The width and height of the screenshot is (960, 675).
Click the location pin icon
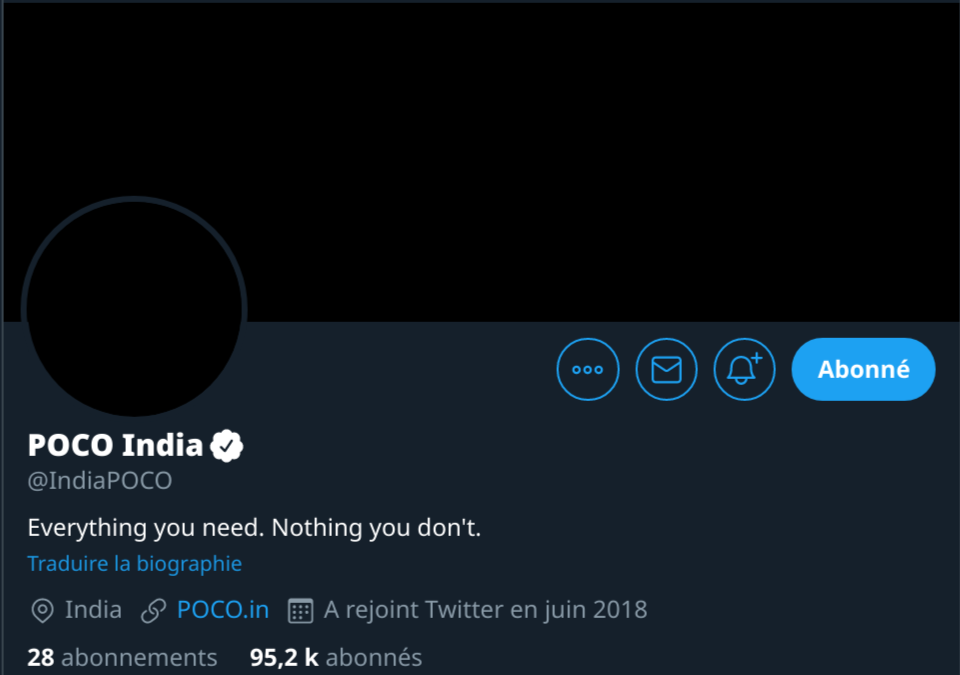42,610
